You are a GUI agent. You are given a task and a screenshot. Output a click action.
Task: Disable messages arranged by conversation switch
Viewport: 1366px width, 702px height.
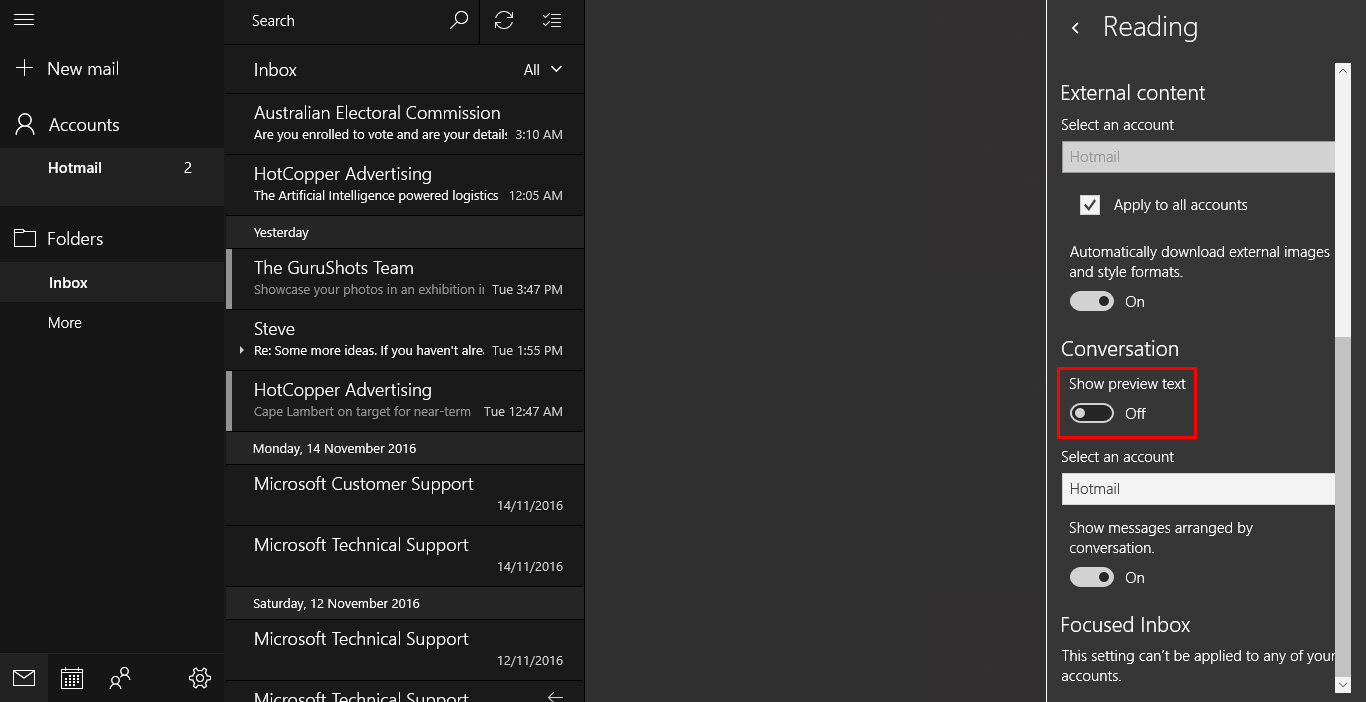tap(1092, 577)
